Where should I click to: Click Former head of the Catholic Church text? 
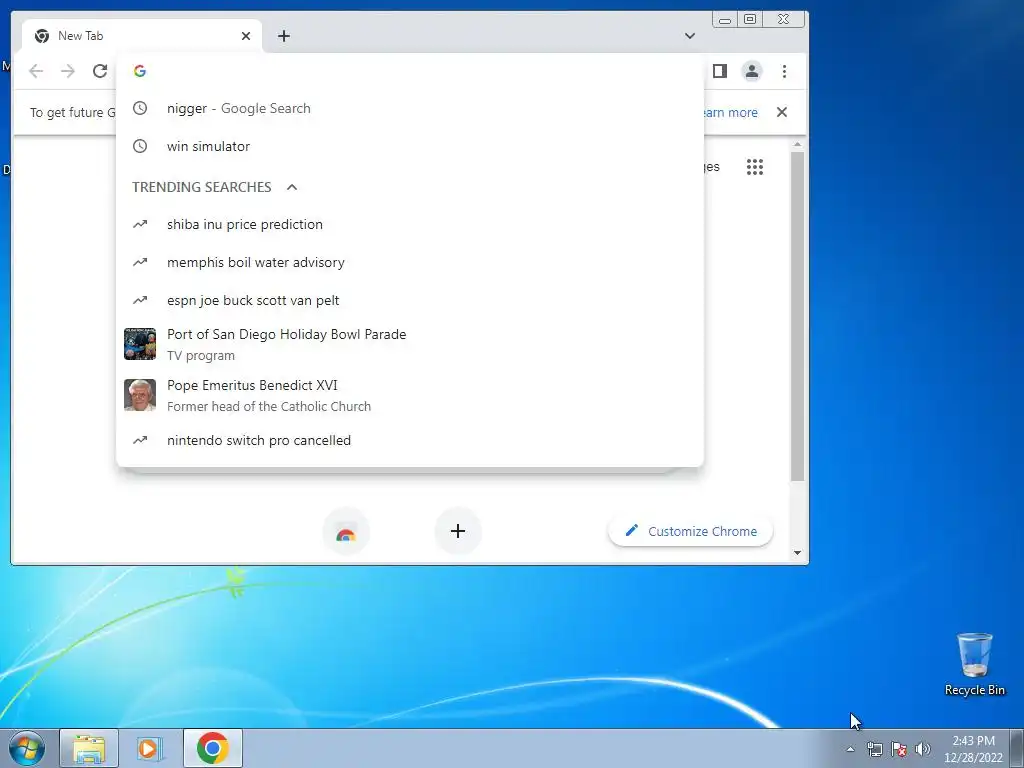pyautogui.click(x=269, y=406)
